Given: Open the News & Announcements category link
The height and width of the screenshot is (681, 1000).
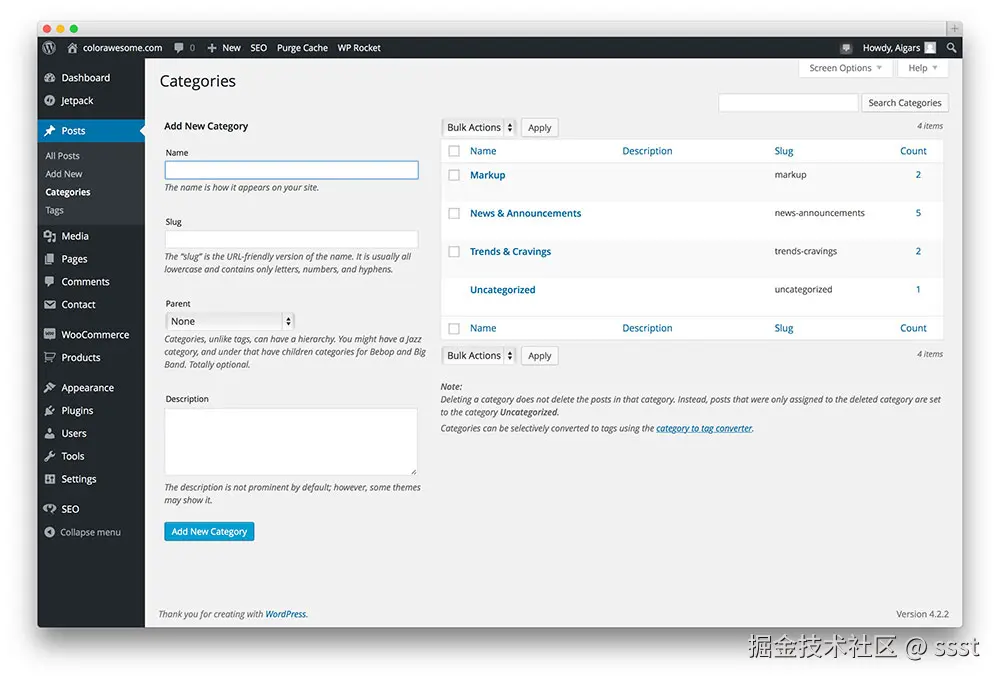Looking at the screenshot, I should pyautogui.click(x=526, y=213).
